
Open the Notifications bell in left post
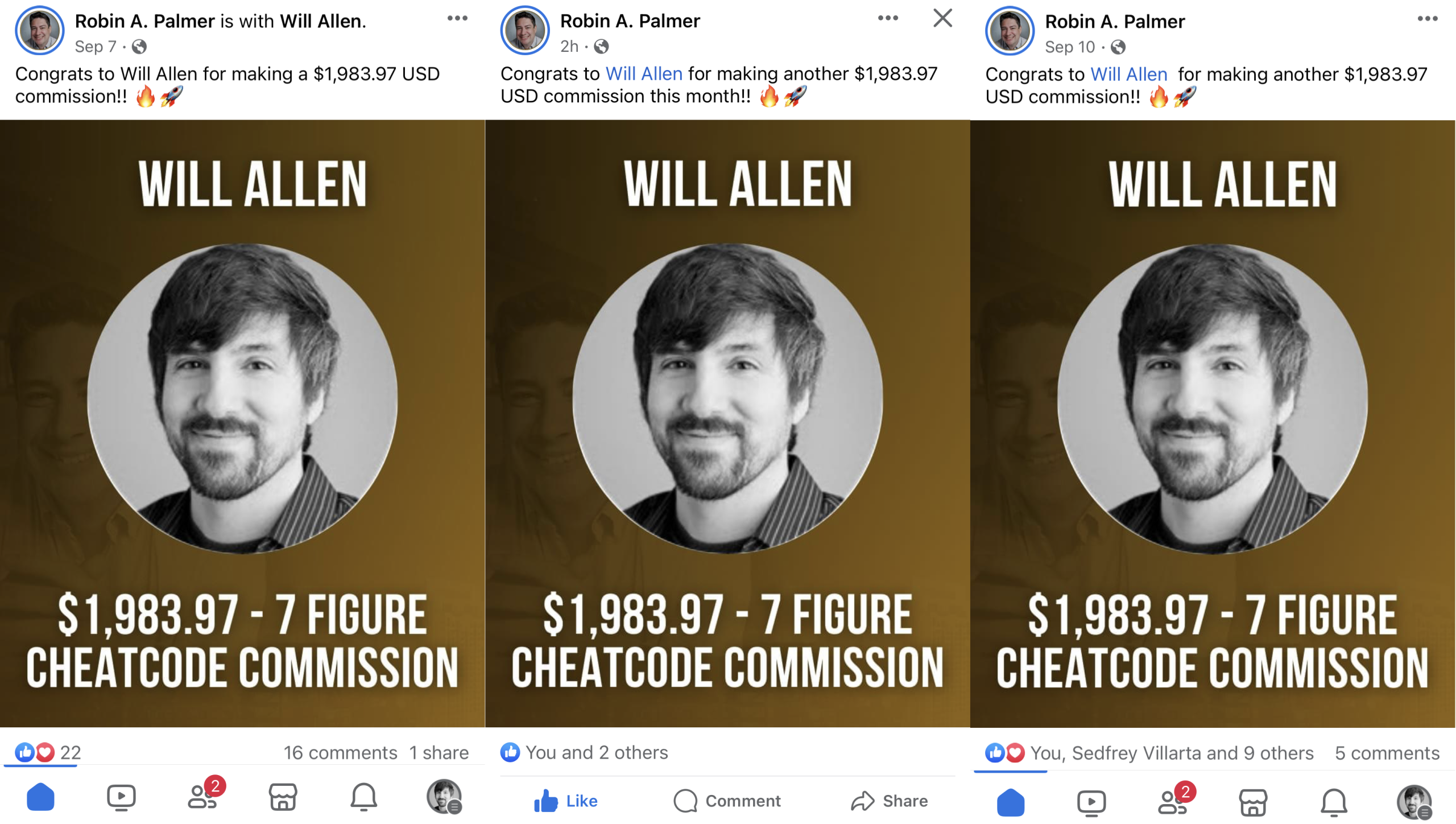[x=363, y=797]
